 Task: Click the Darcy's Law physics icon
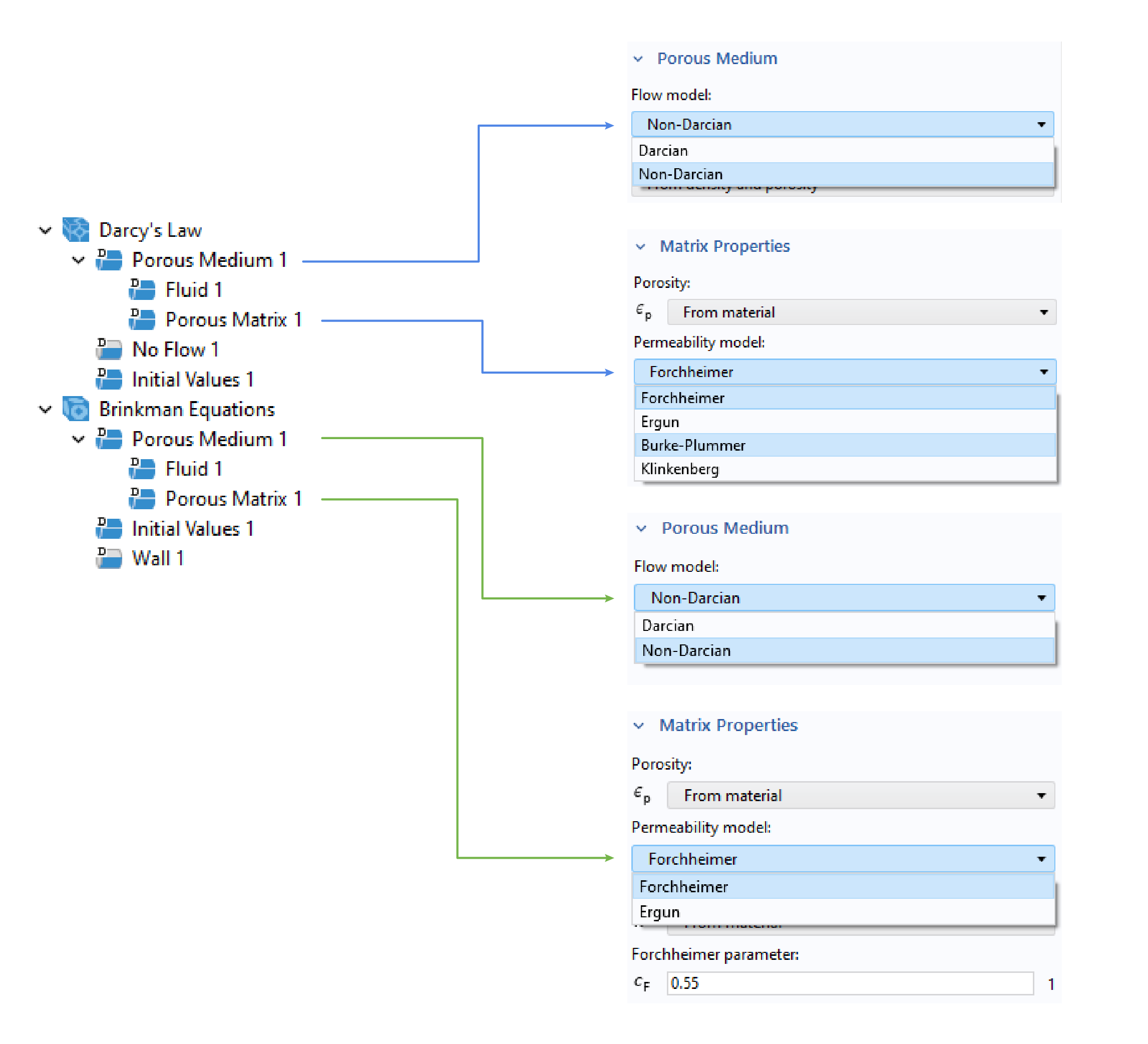coord(75,230)
